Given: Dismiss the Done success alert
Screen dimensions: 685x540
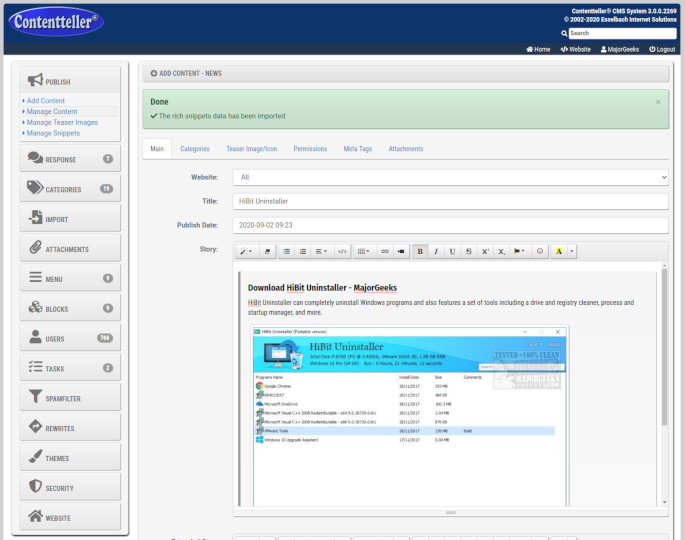Looking at the screenshot, I should click(x=658, y=102).
